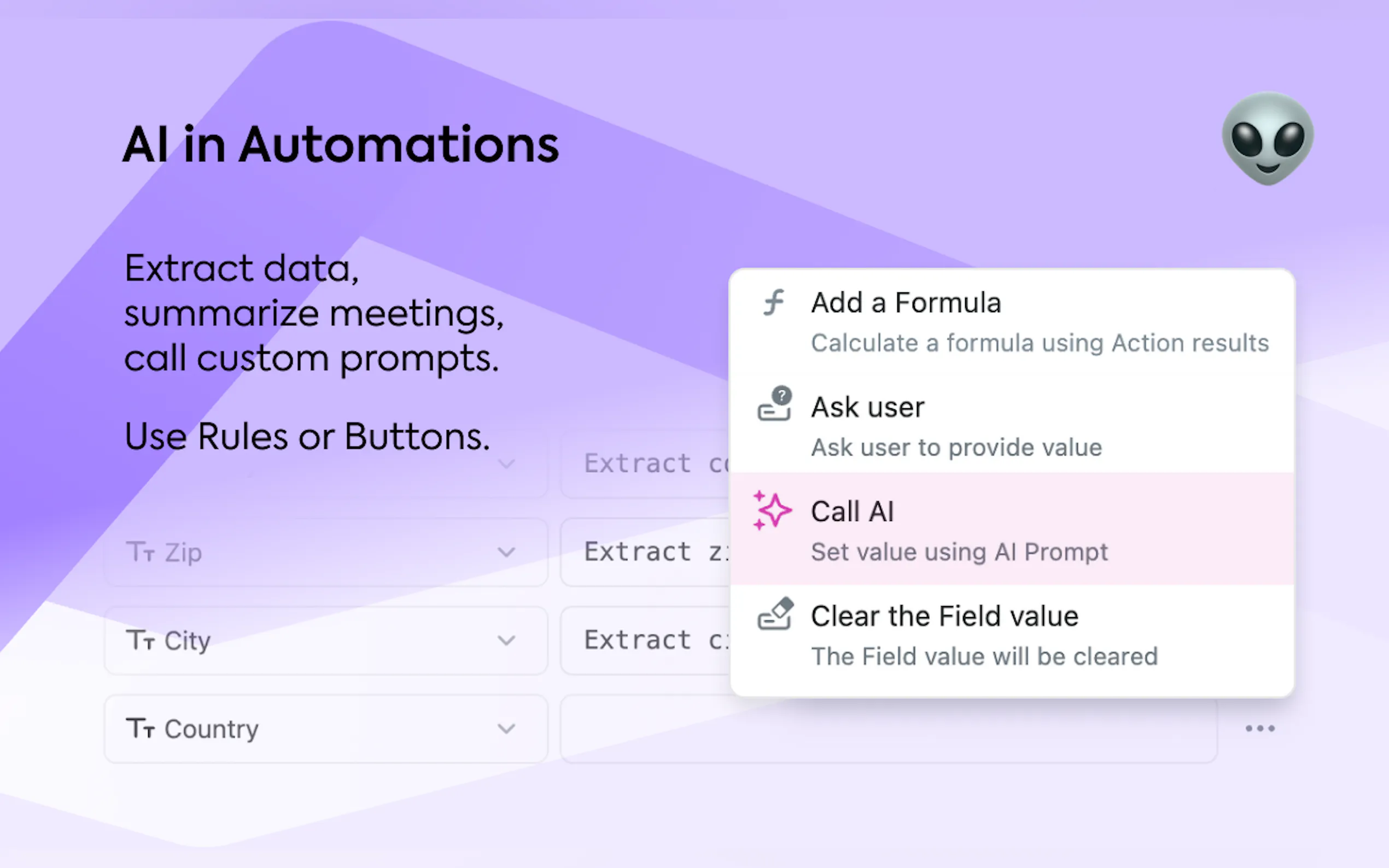Click the alien emoji icon

pyautogui.click(x=1267, y=138)
